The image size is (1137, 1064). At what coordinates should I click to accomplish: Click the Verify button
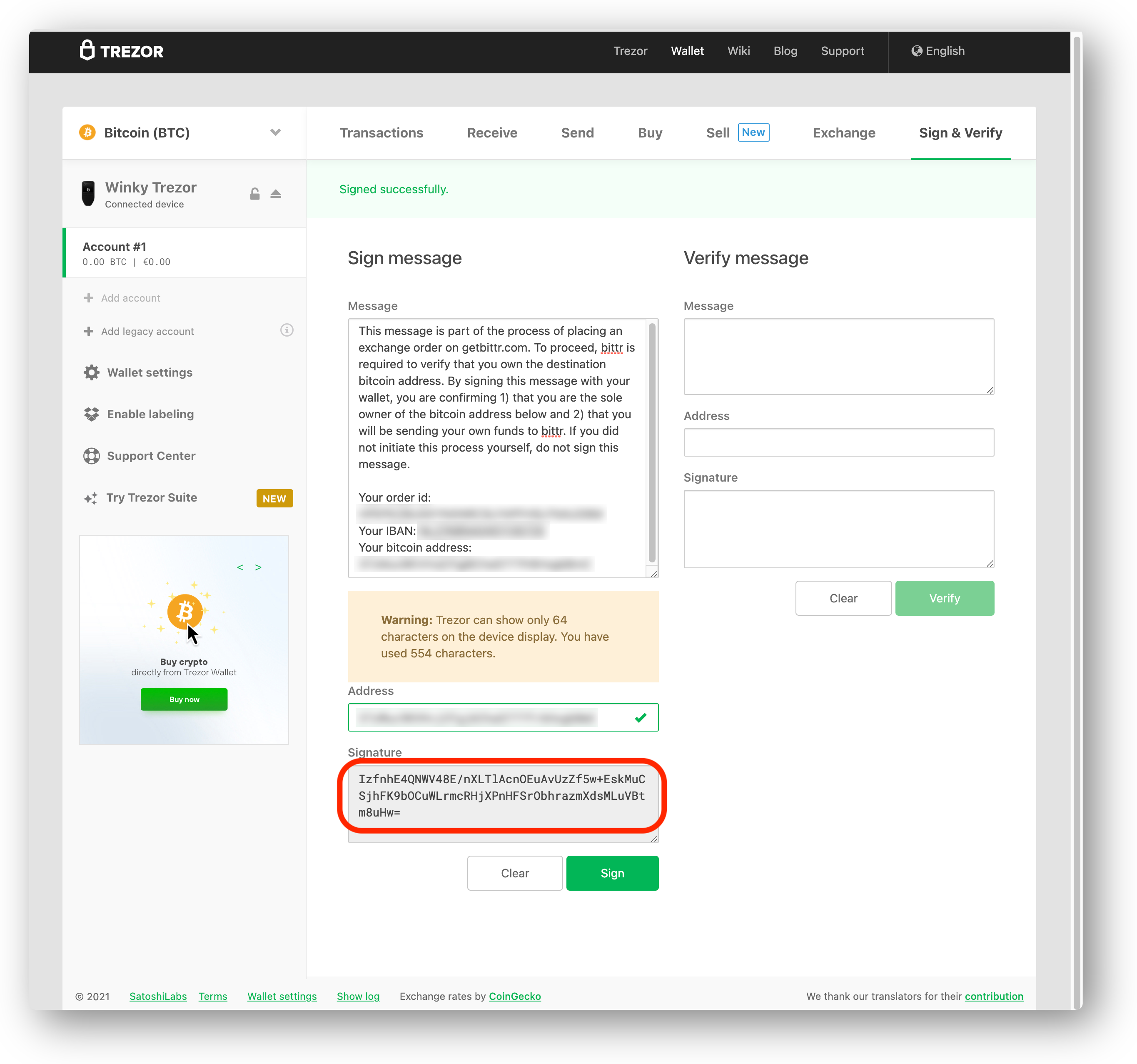click(945, 598)
